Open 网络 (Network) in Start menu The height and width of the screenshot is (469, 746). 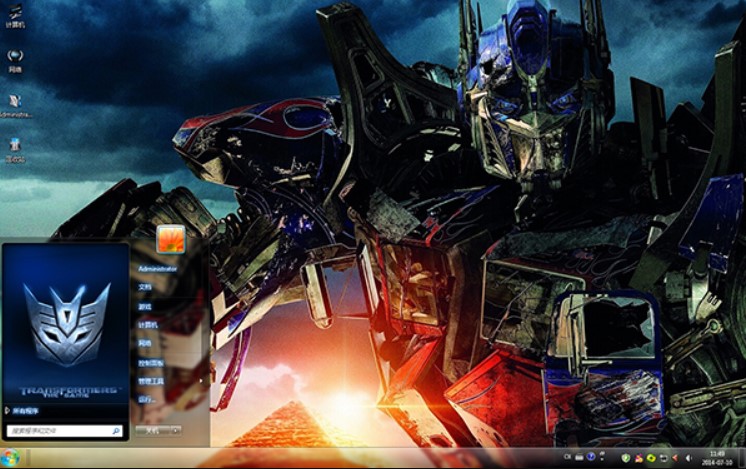(x=145, y=343)
